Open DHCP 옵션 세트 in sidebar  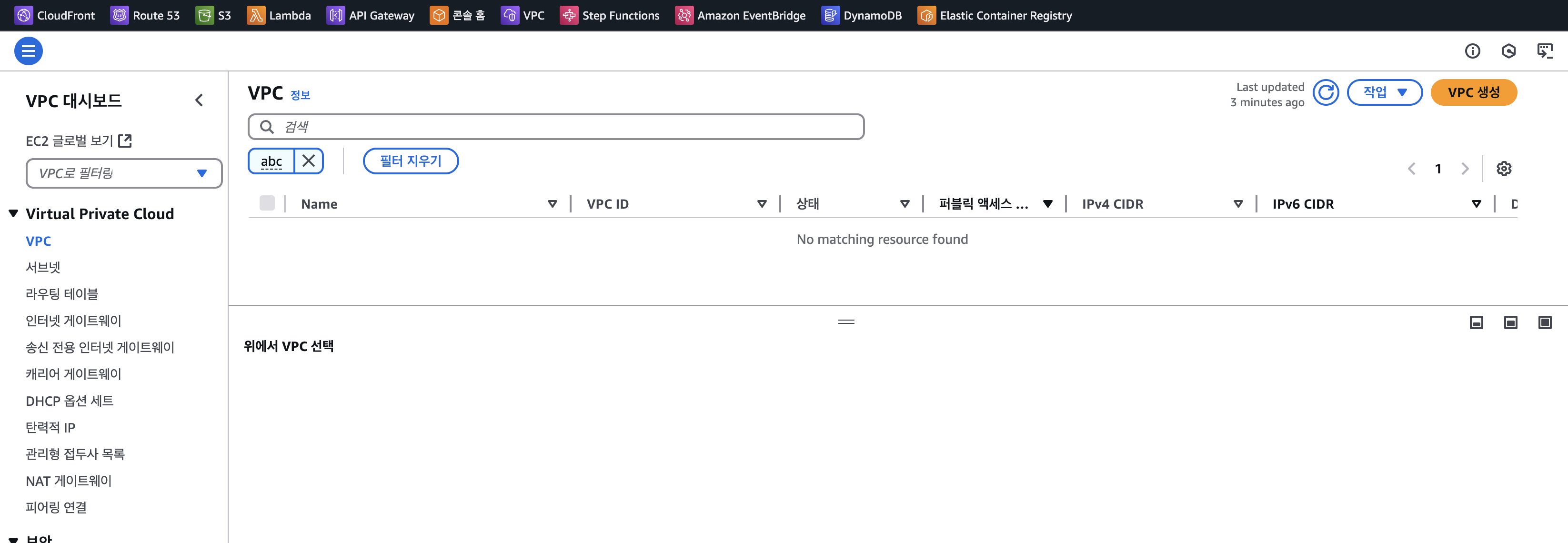70,401
